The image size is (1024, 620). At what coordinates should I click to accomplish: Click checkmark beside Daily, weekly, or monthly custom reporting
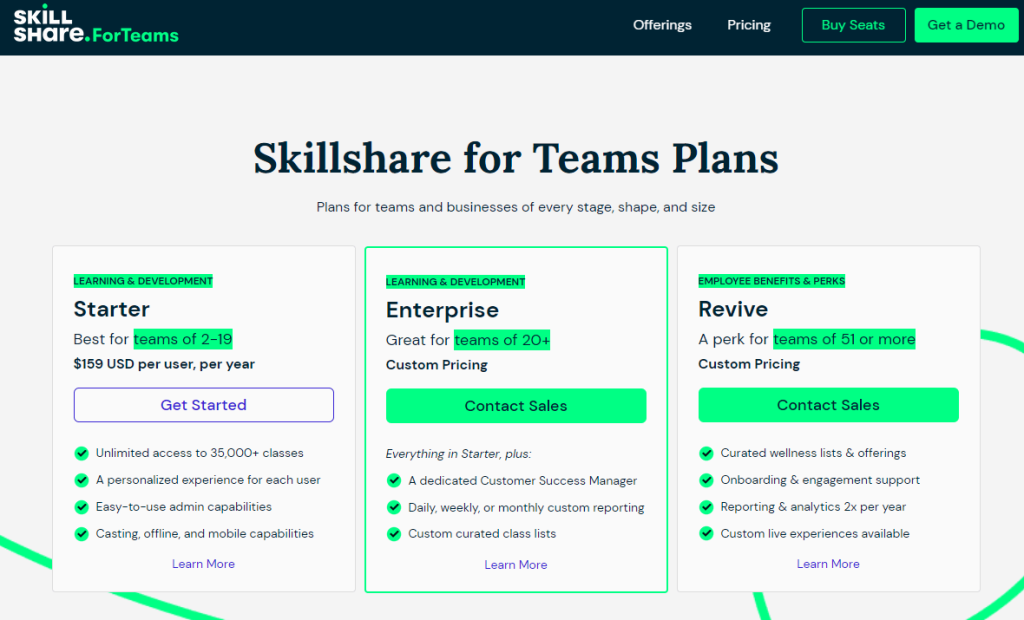click(x=394, y=508)
